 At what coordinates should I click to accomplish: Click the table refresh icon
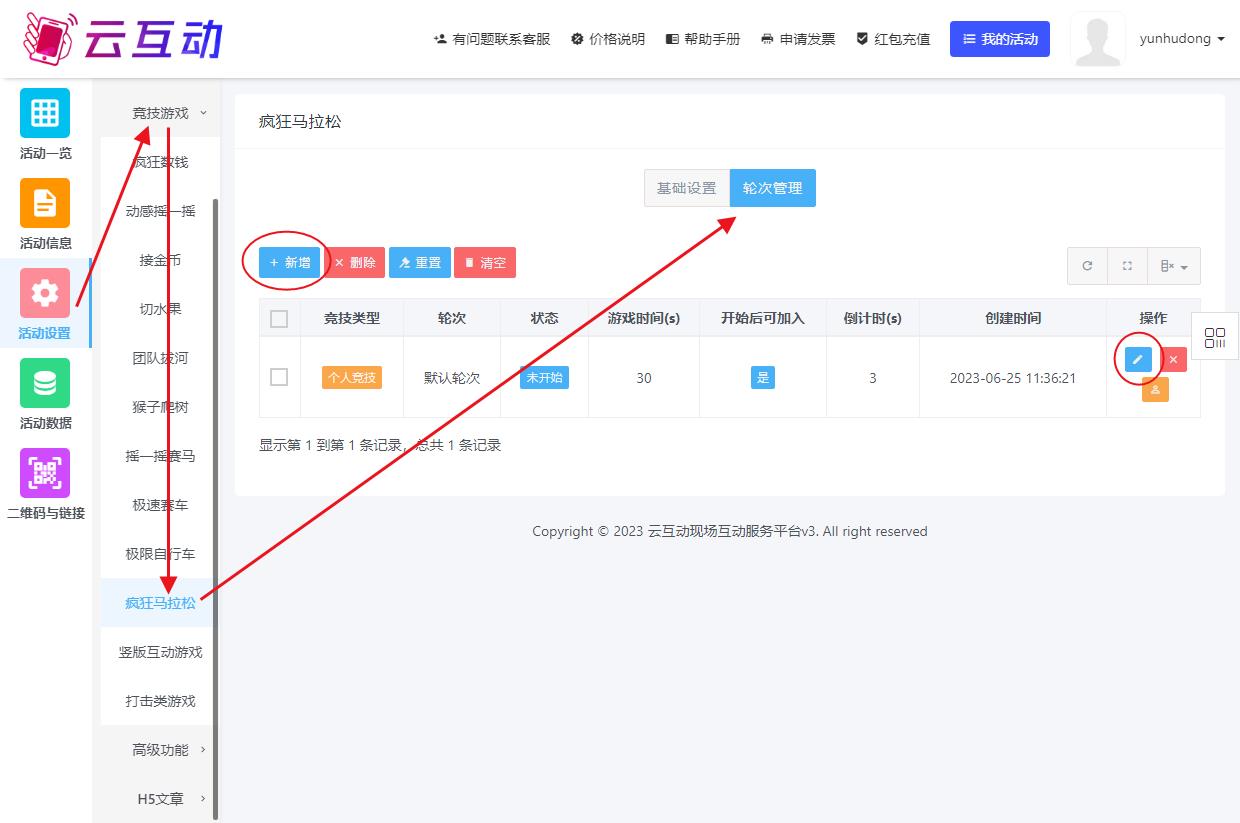pyautogui.click(x=1087, y=266)
